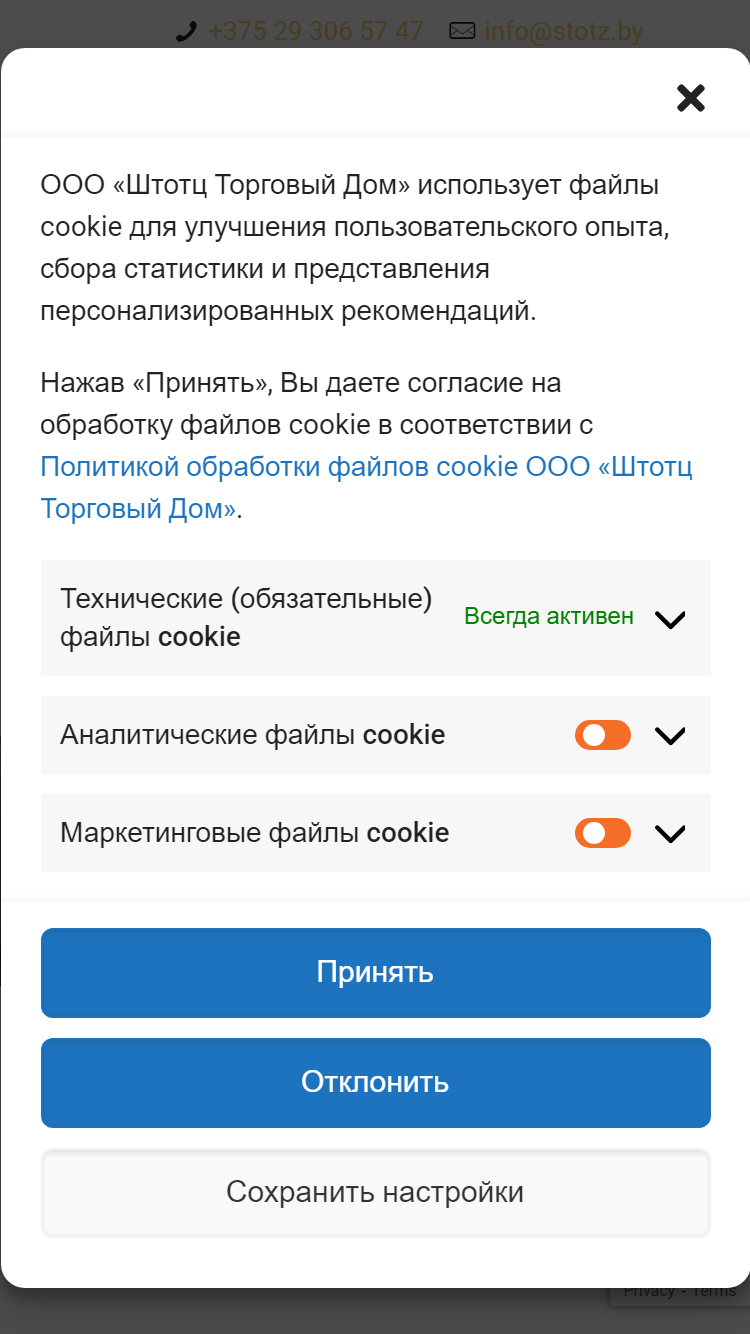Viewport: 750px width, 1334px height.
Task: Expand the Аналитические файлы cookie chevron
Action: tap(669, 736)
